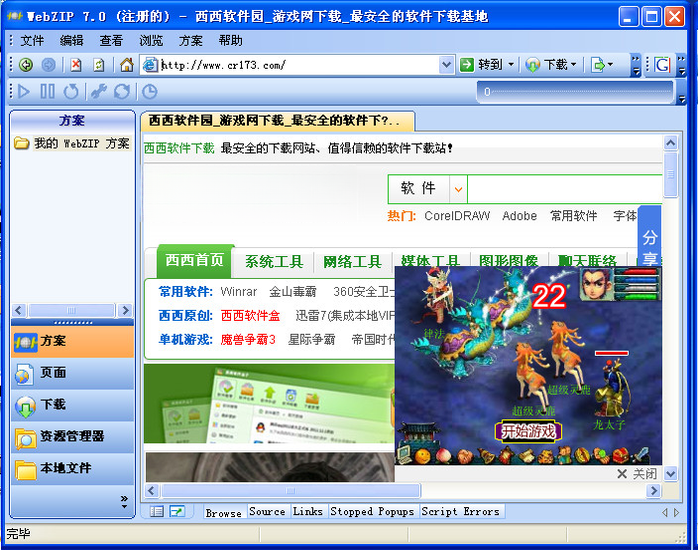This screenshot has height=550, width=698.
Task: Click the 常用软件 hot link
Action: coord(574,216)
